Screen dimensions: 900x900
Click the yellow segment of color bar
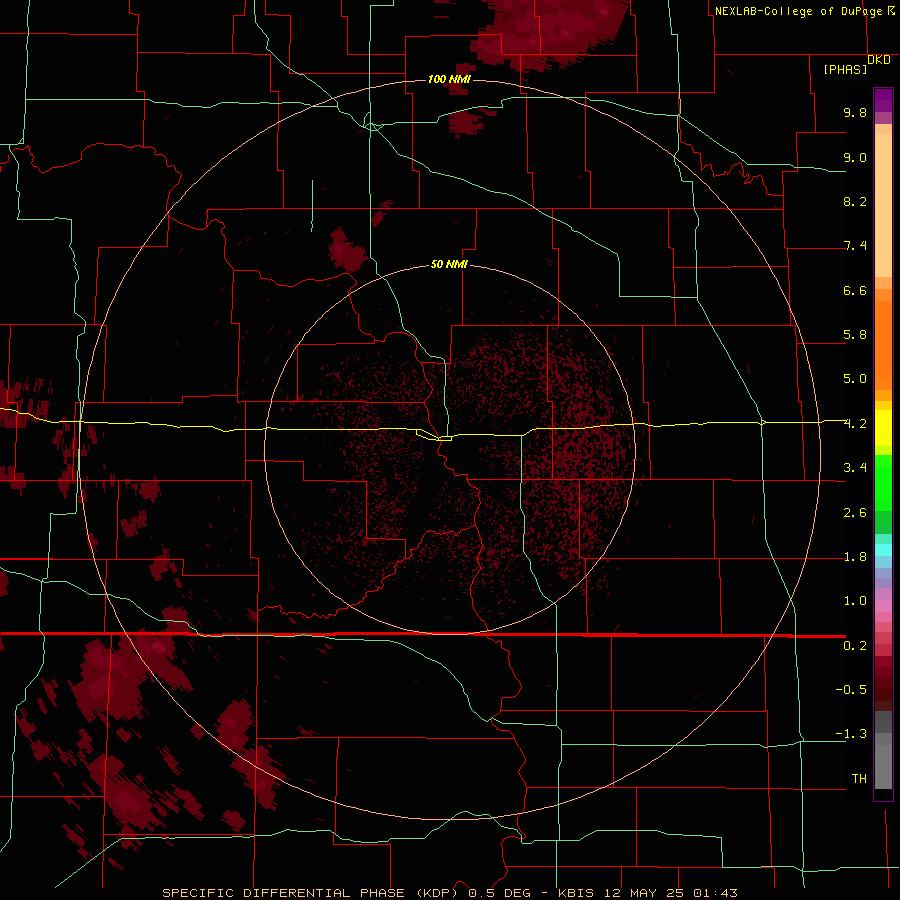pos(883,428)
